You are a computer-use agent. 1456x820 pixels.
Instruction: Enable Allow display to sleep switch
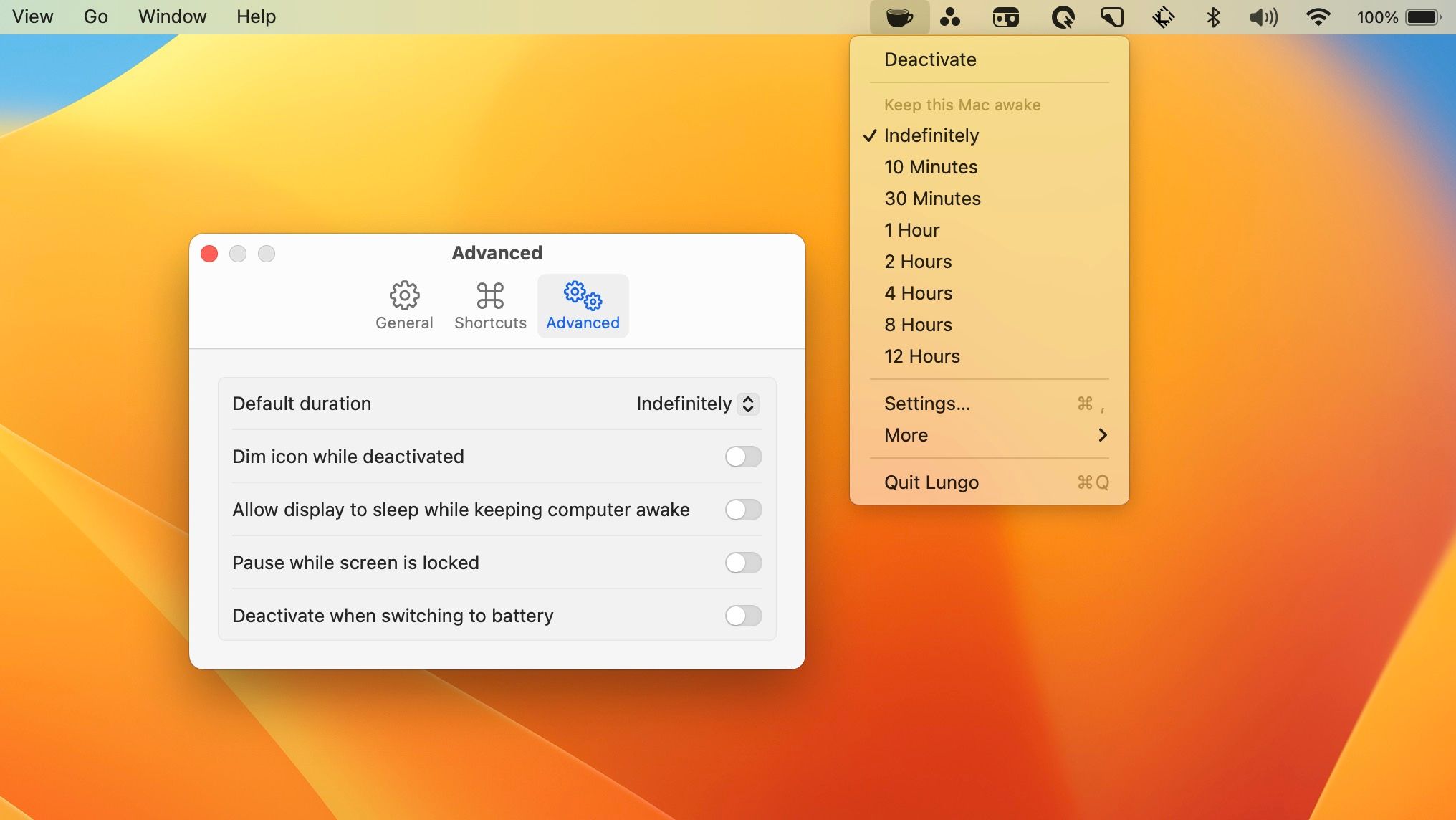coord(743,510)
